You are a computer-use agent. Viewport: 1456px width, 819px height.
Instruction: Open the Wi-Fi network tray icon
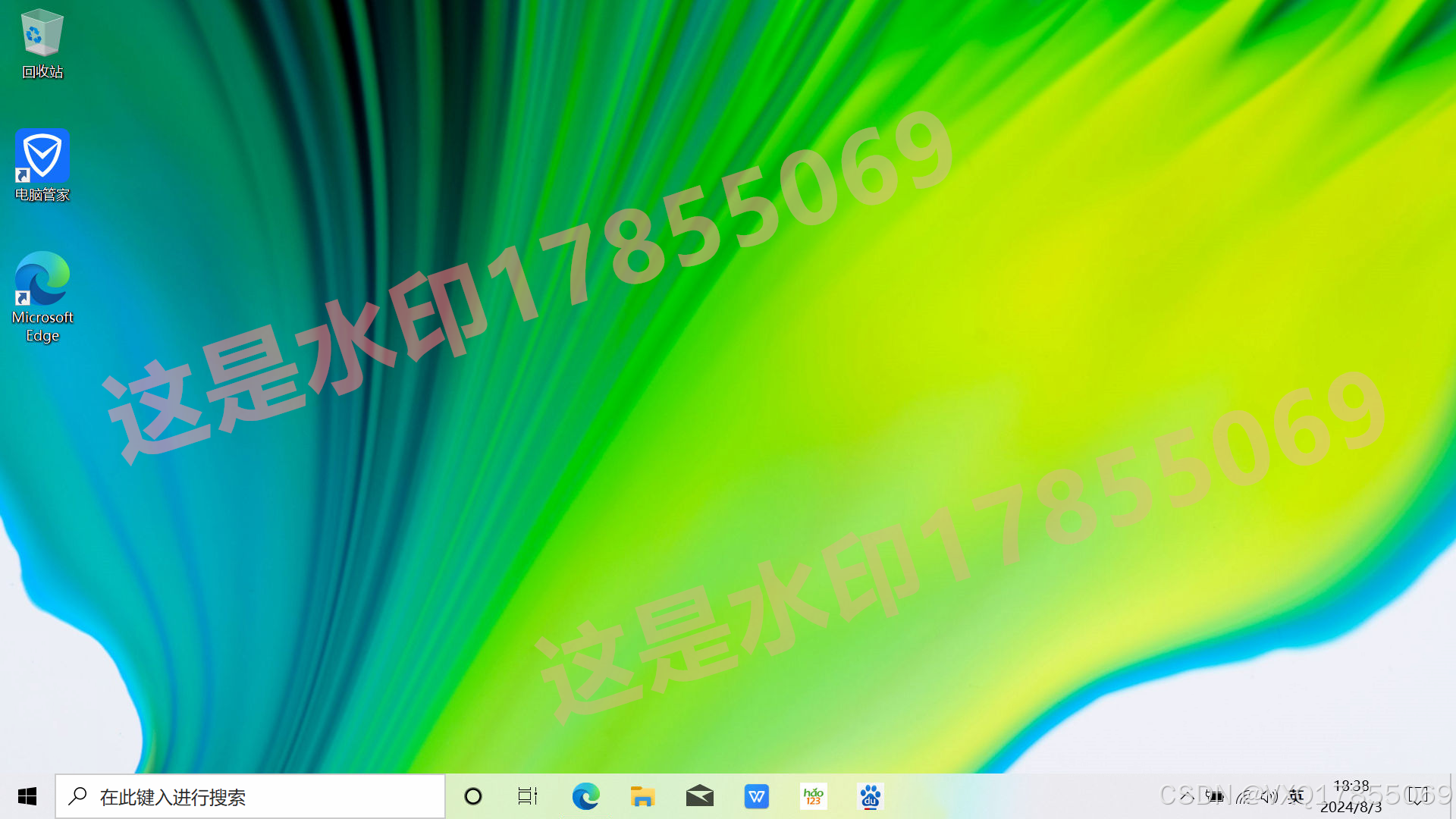[1244, 795]
